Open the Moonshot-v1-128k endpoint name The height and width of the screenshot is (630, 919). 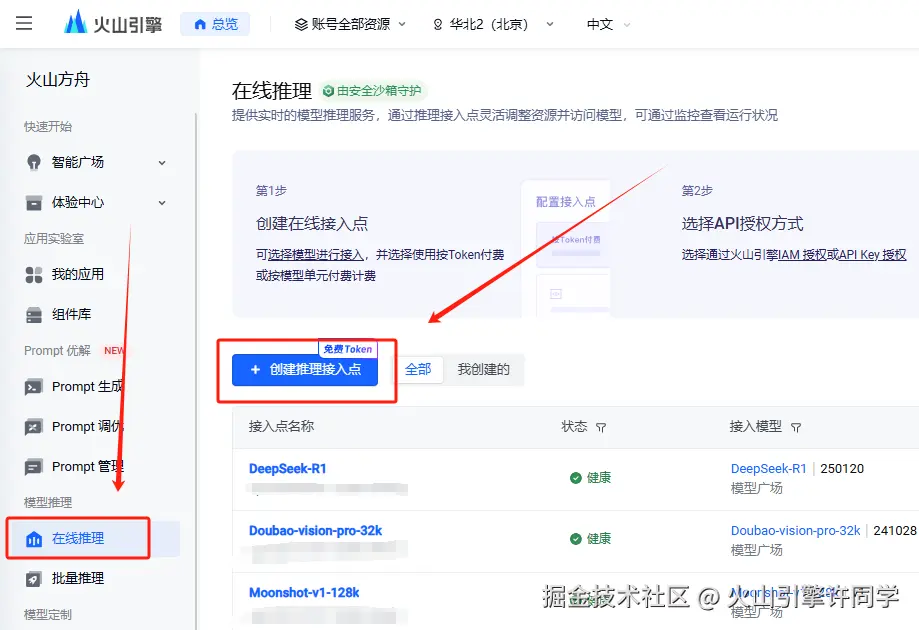point(304,593)
